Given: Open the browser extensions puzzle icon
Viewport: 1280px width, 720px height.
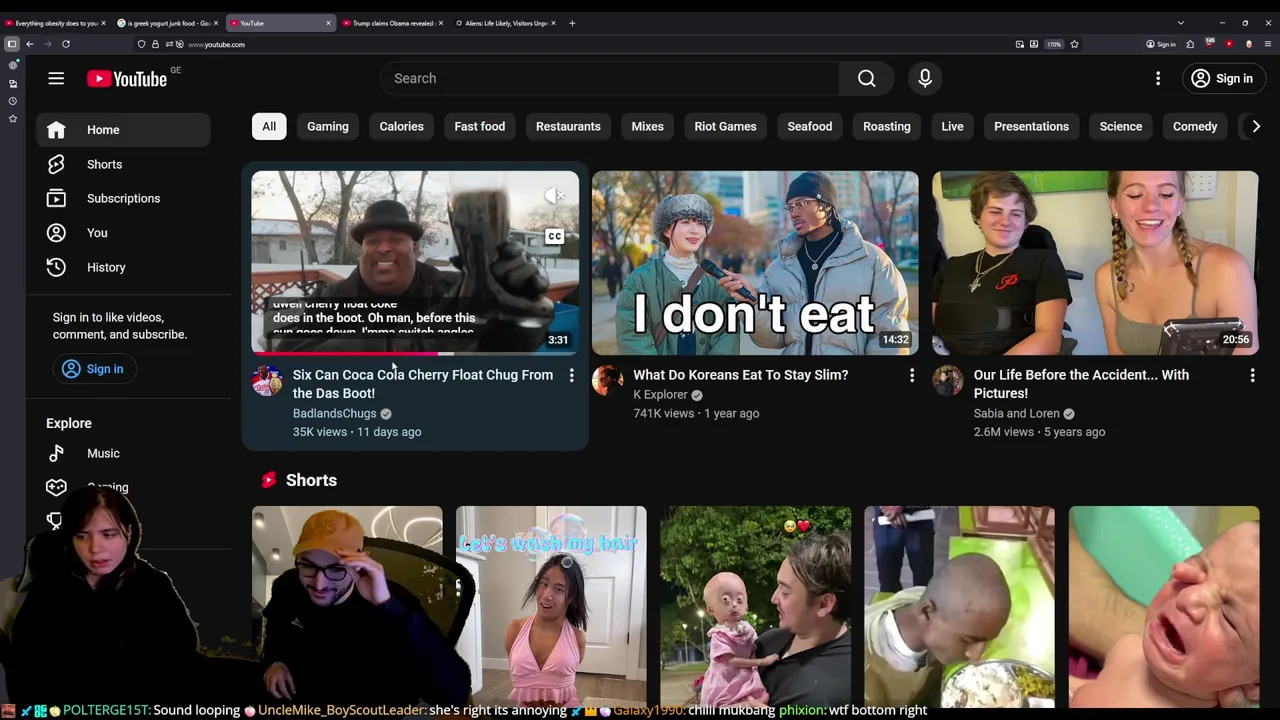Looking at the screenshot, I should pos(1190,44).
